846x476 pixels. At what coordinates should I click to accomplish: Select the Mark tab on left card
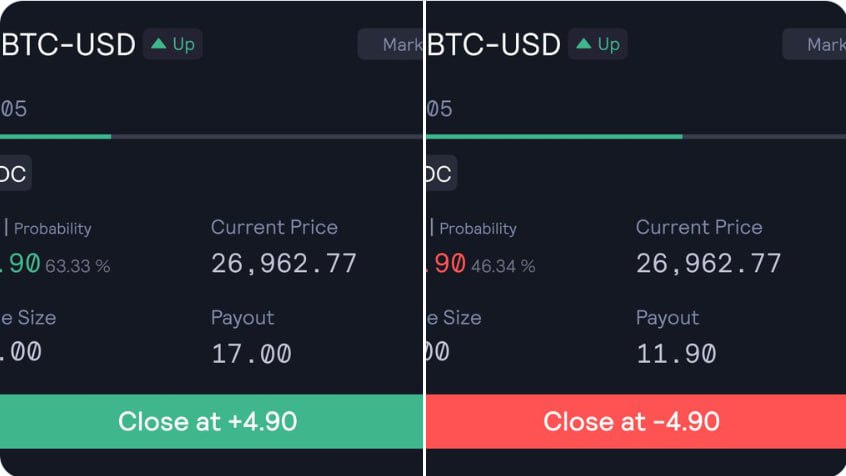pyautogui.click(x=391, y=44)
